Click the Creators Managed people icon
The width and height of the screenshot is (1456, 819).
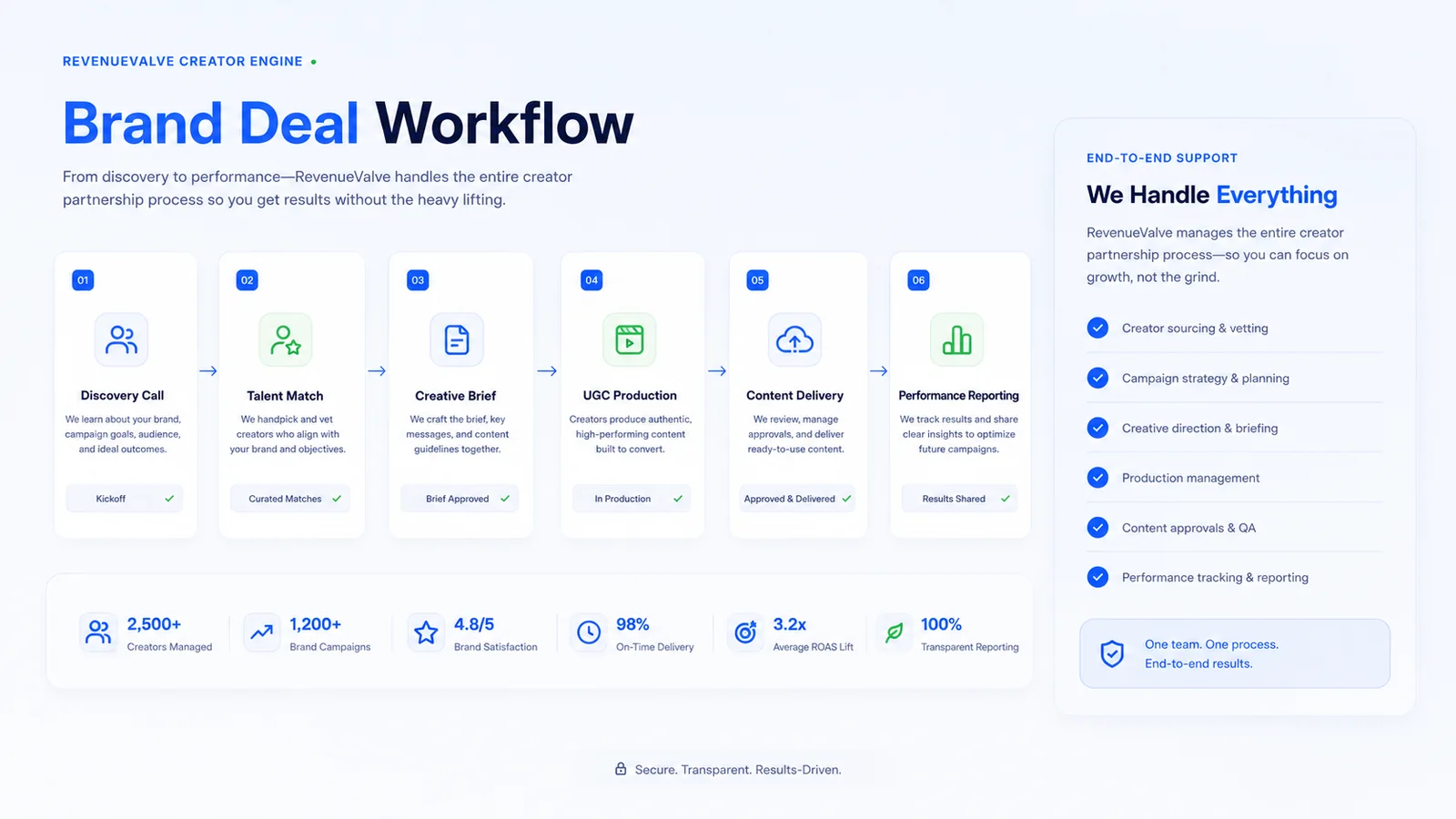pos(98,632)
